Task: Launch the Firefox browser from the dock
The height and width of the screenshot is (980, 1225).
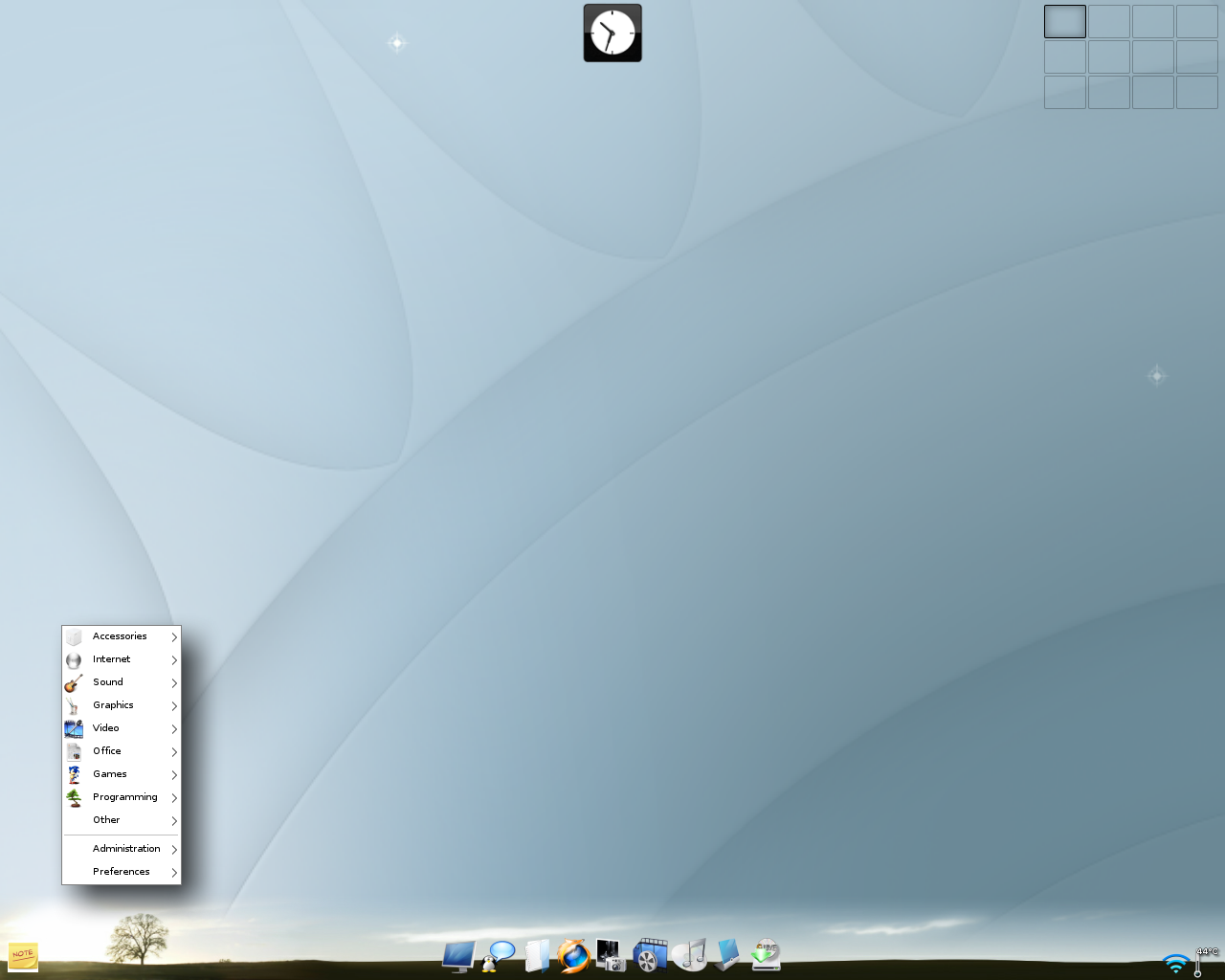Action: tap(573, 956)
